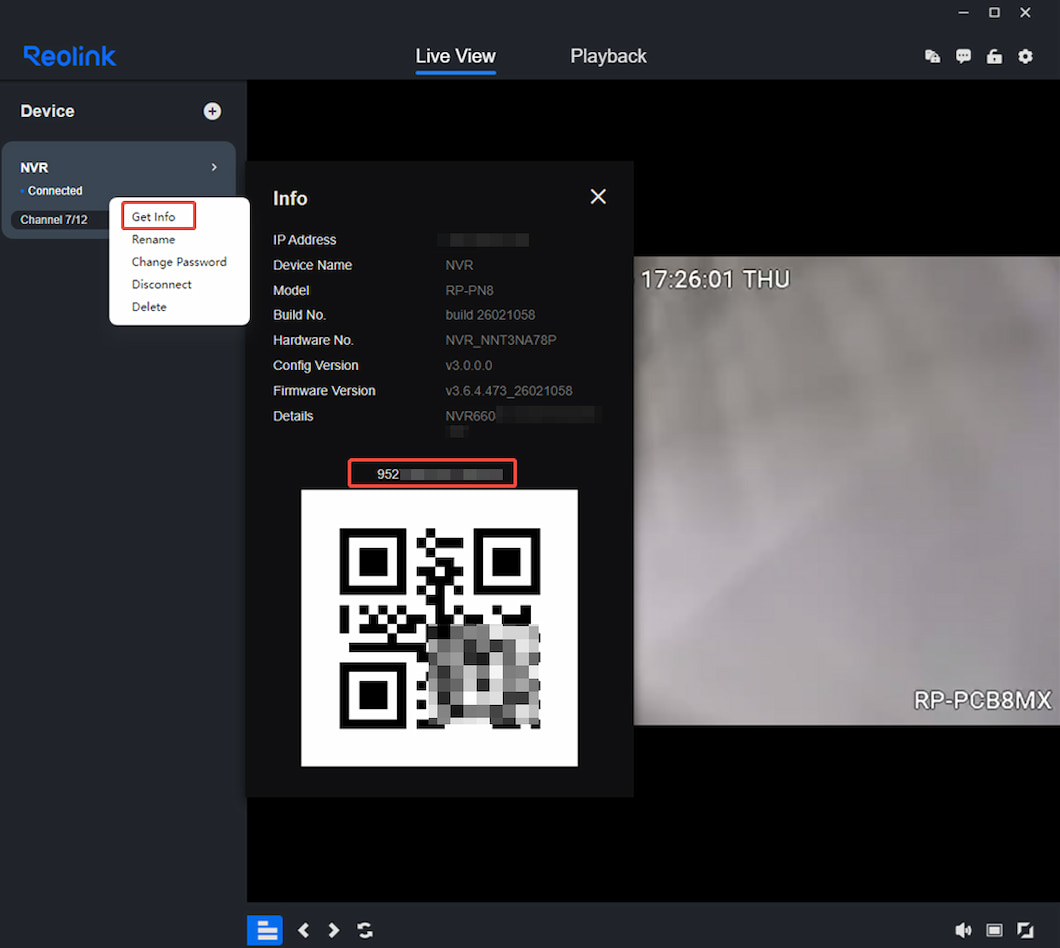Click the unlock padlock icon
This screenshot has height=948, width=1060.
[994, 56]
